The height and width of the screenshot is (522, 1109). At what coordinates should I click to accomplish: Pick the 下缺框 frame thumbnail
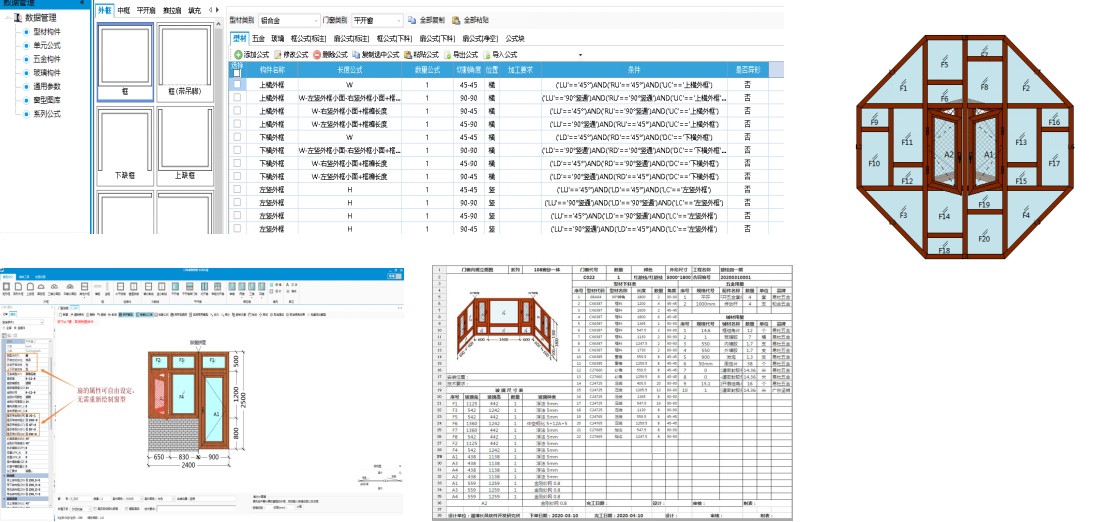(125, 145)
